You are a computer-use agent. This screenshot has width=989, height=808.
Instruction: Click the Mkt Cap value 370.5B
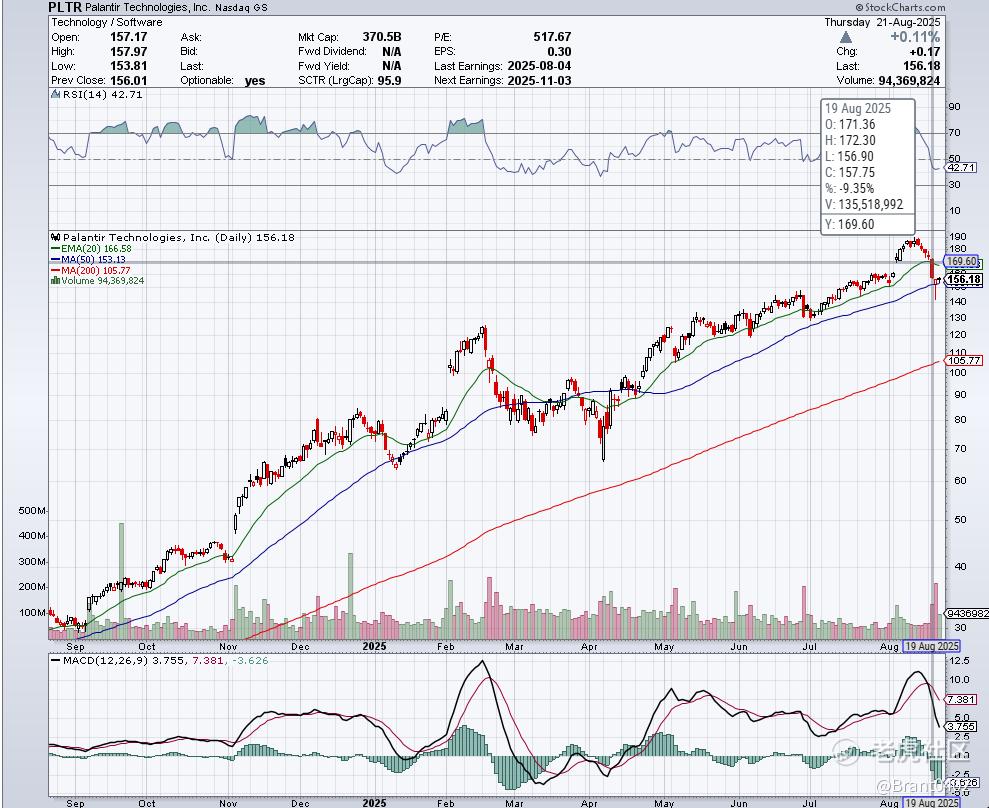pyautogui.click(x=382, y=37)
